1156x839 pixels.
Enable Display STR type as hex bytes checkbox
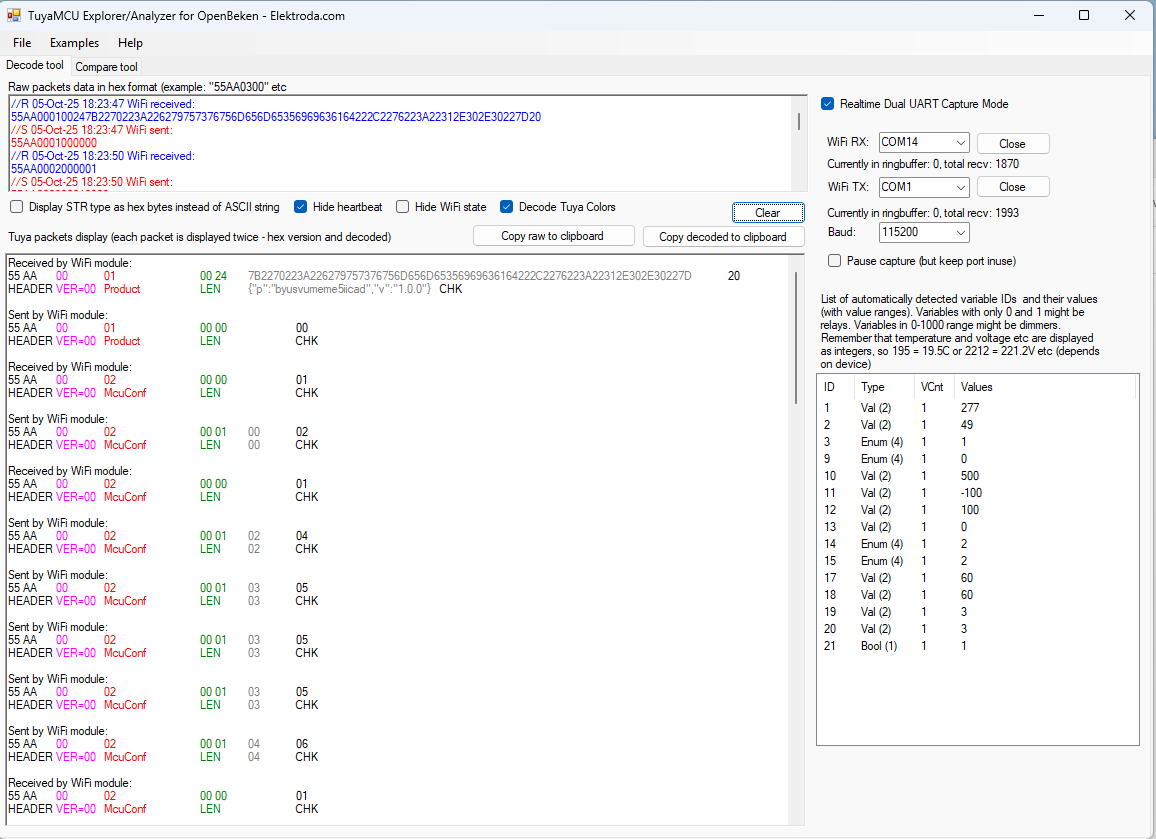pos(17,207)
